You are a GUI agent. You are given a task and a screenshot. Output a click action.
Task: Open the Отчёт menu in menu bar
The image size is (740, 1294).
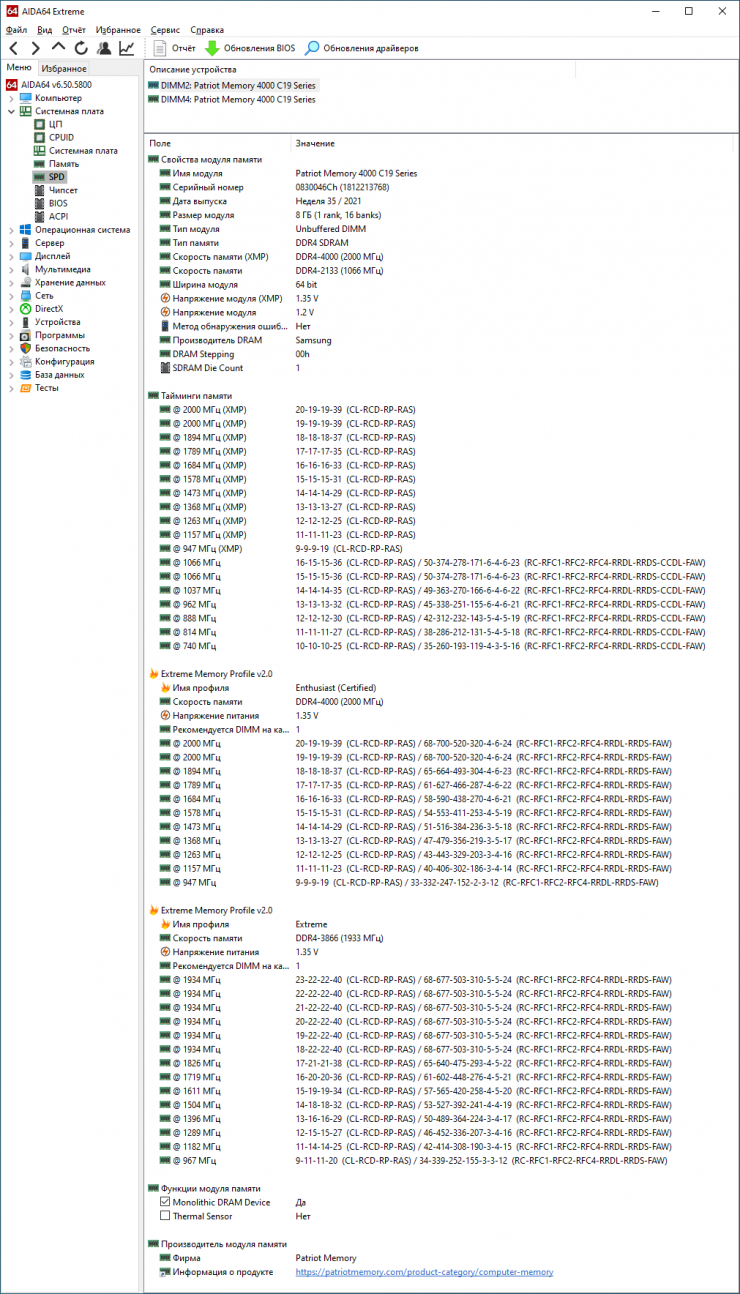click(74, 30)
